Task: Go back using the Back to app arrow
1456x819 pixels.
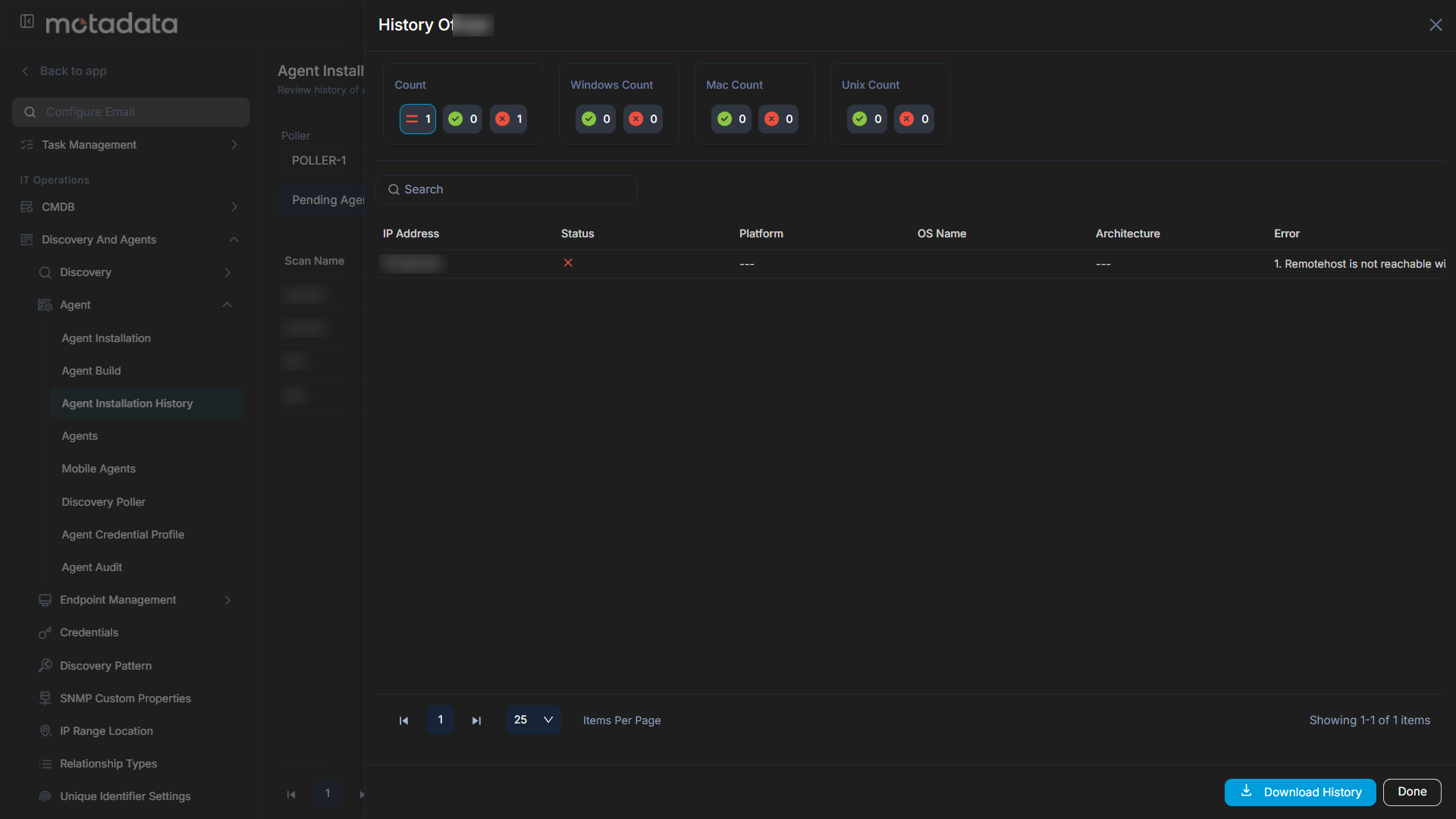Action: click(x=25, y=71)
